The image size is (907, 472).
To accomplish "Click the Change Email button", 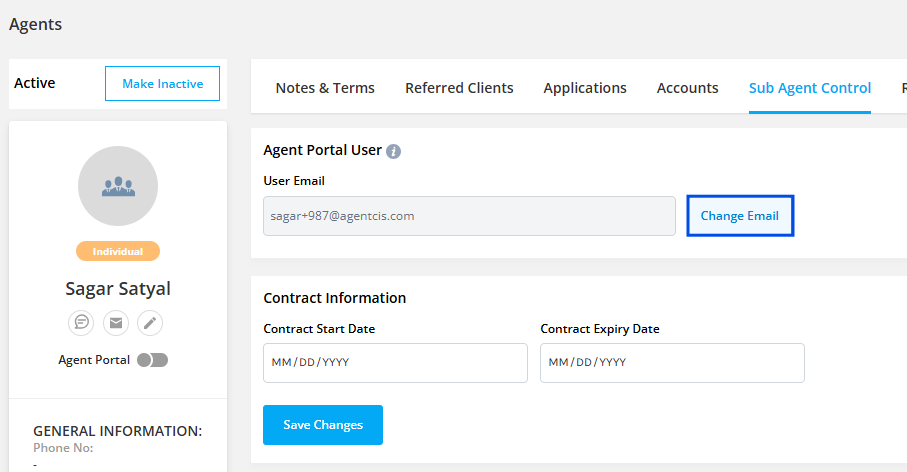I will (x=740, y=216).
